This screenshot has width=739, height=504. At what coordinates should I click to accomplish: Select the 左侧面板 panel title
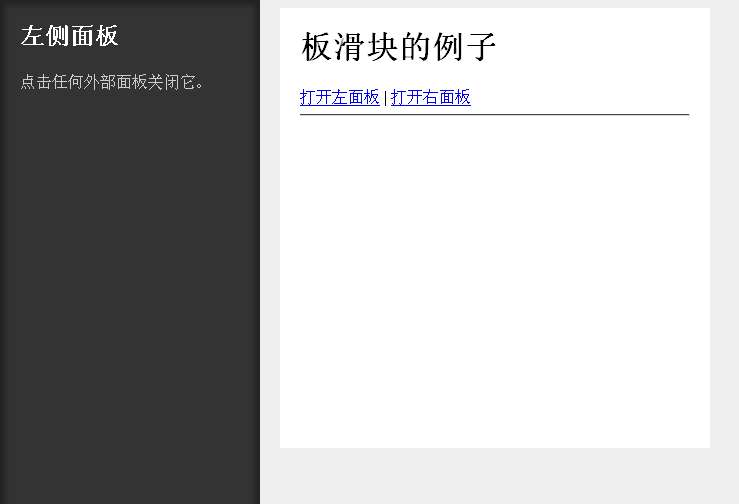(x=69, y=36)
